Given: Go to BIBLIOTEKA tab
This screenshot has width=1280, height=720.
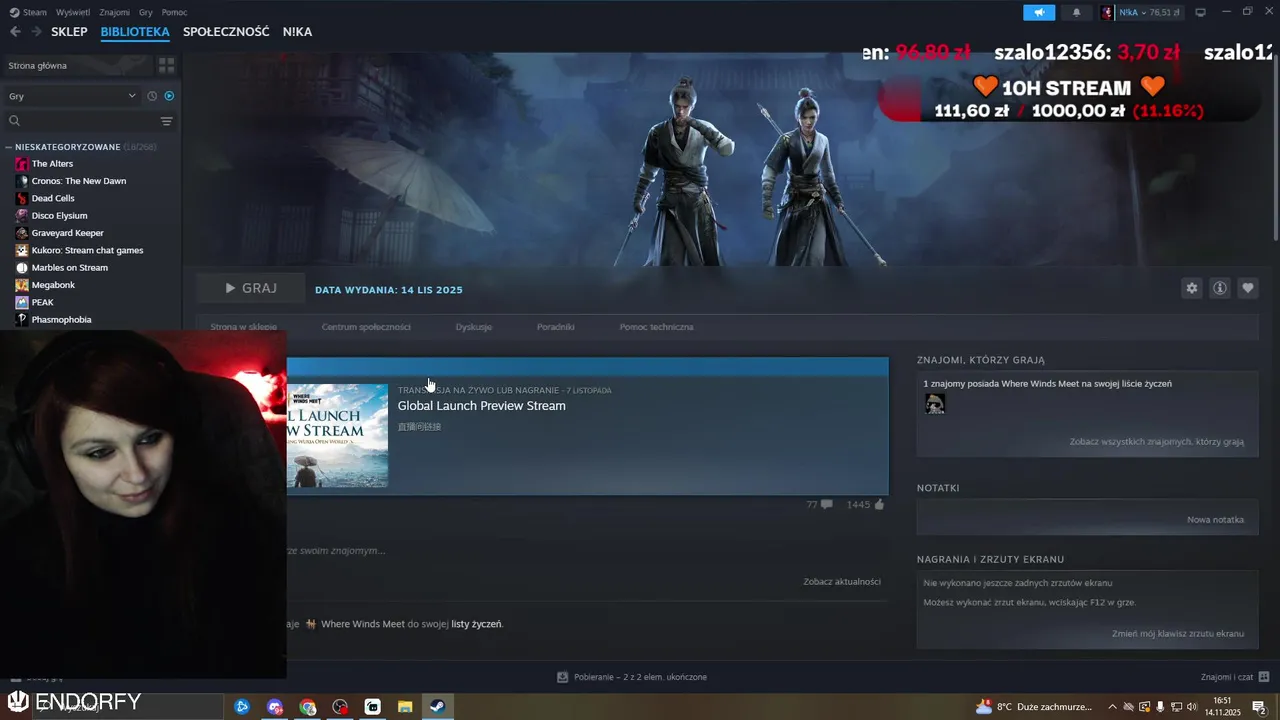Looking at the screenshot, I should tap(135, 32).
